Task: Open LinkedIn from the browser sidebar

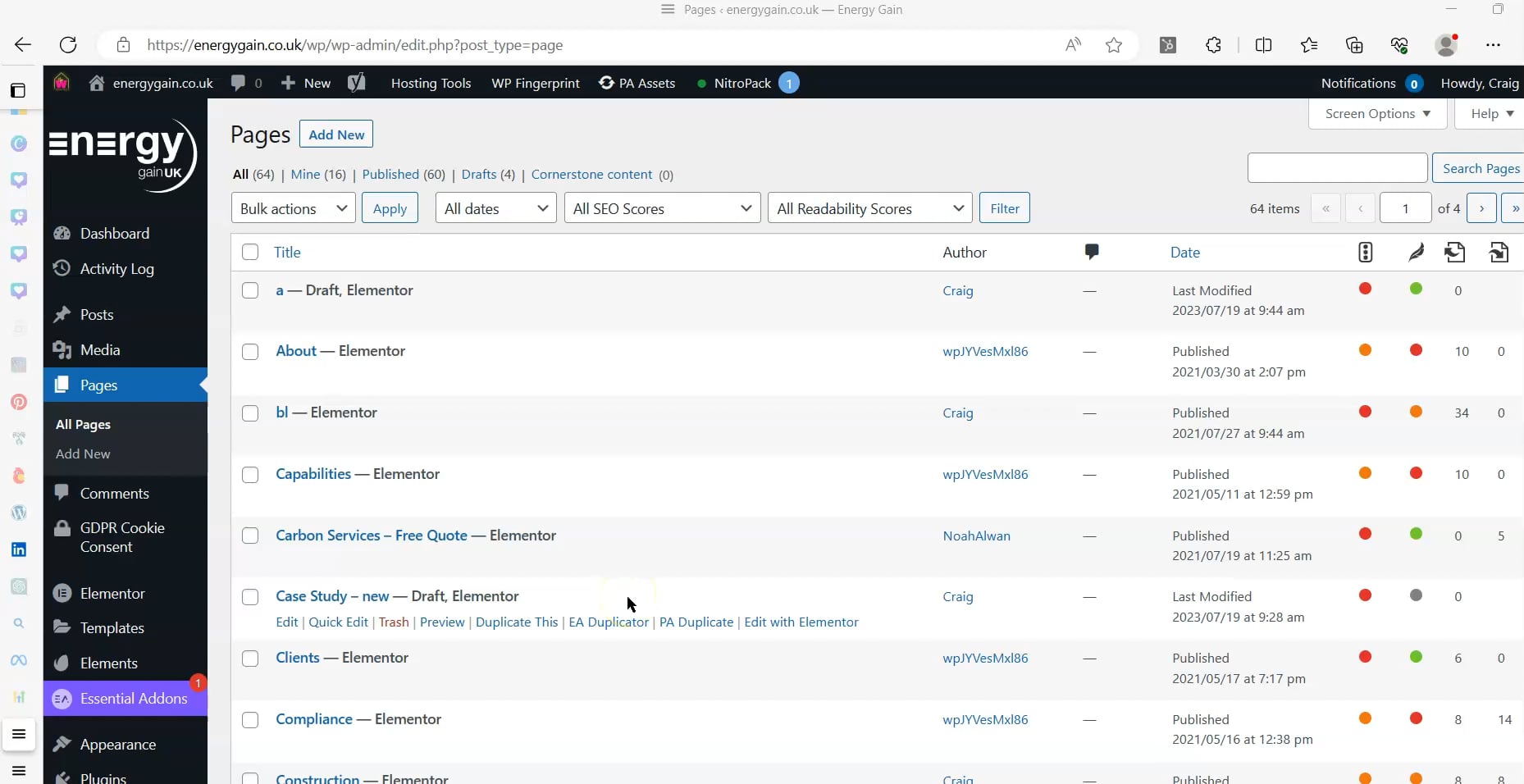Action: pyautogui.click(x=18, y=549)
